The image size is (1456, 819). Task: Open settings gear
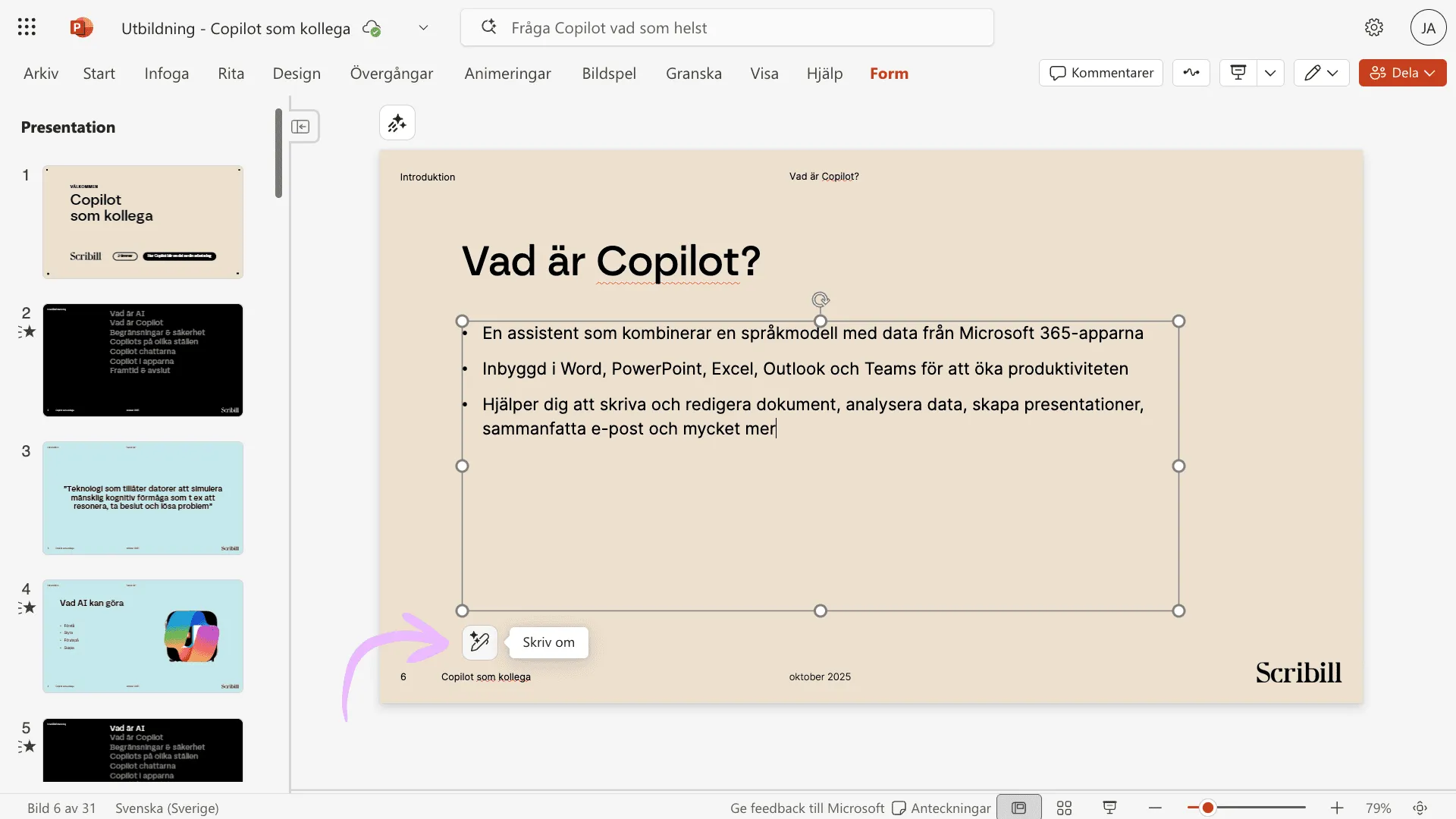click(x=1373, y=28)
